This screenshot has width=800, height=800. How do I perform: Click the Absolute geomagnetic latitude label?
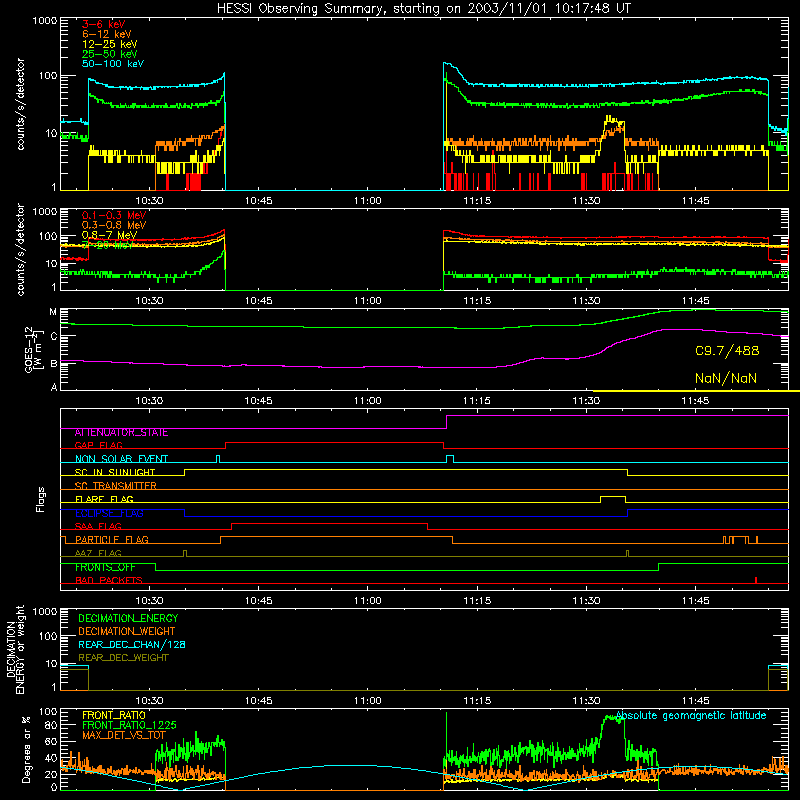(691, 715)
